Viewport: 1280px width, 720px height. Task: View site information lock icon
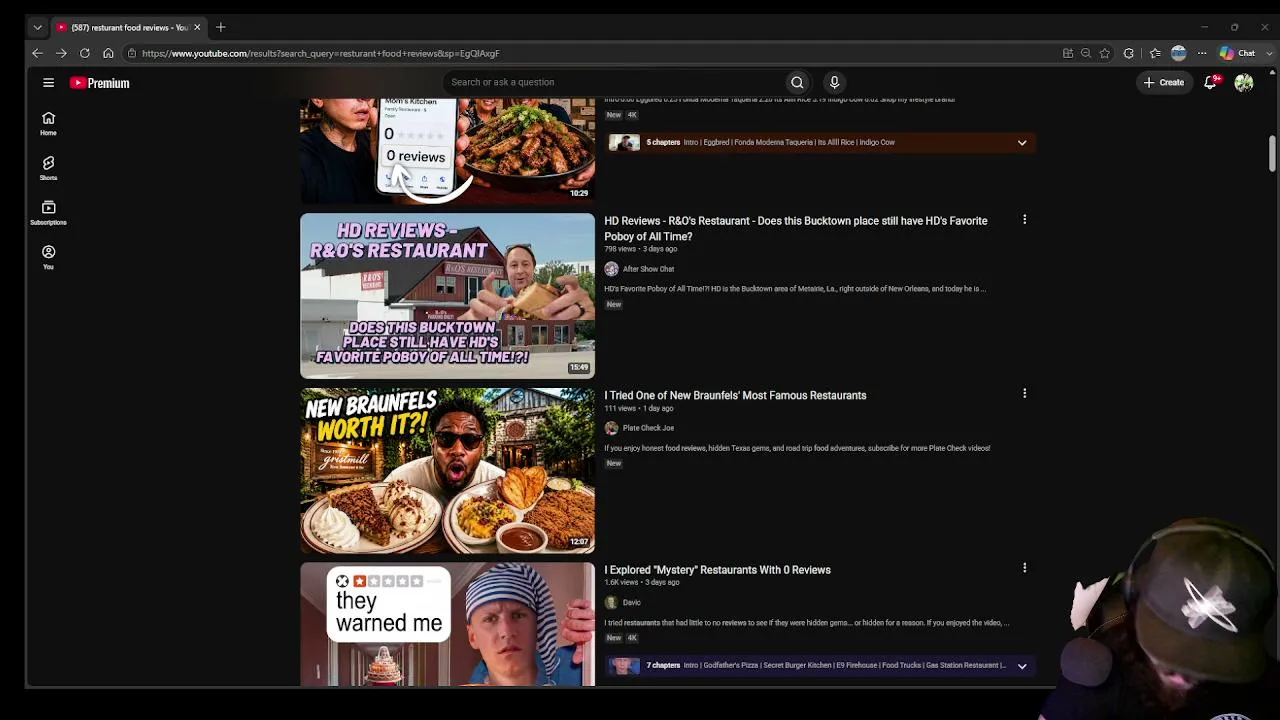131,53
